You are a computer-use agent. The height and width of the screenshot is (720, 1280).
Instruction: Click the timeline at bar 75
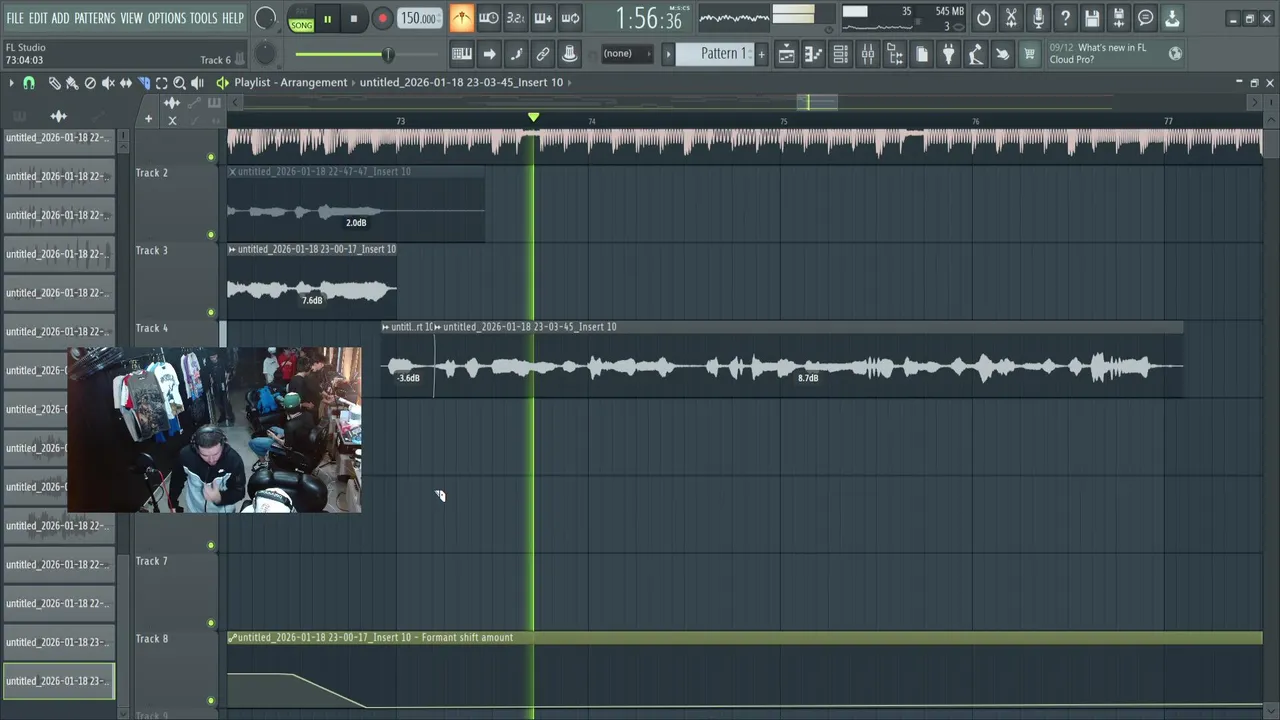click(783, 121)
